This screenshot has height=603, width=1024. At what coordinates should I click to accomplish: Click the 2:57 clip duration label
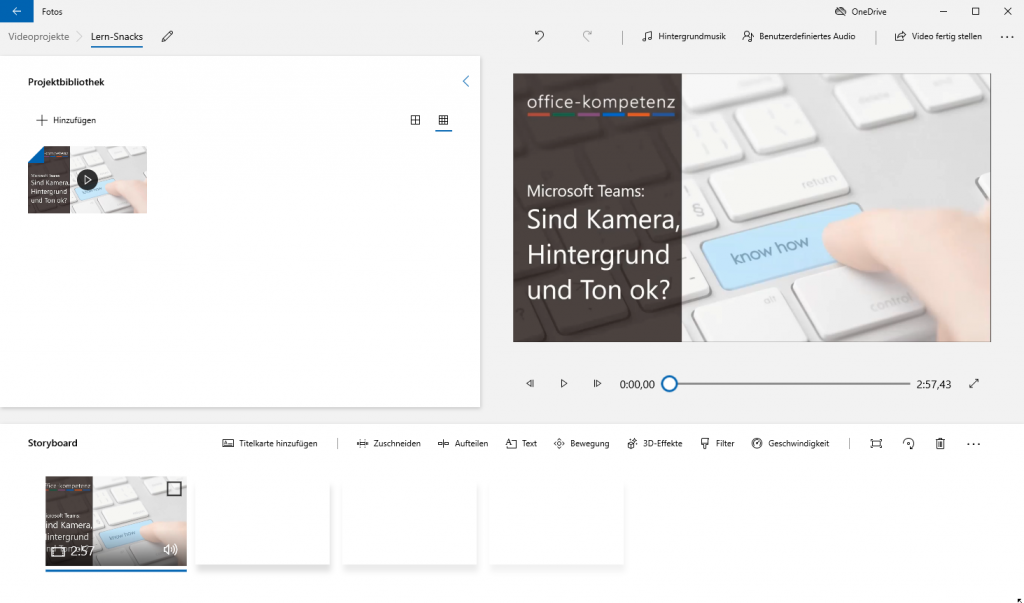[x=82, y=551]
